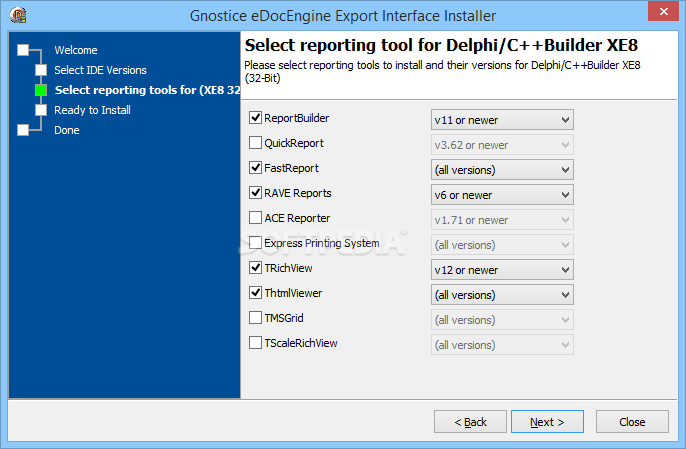Enable the QuickReport checkbox
The image size is (686, 449).
[x=255, y=143]
